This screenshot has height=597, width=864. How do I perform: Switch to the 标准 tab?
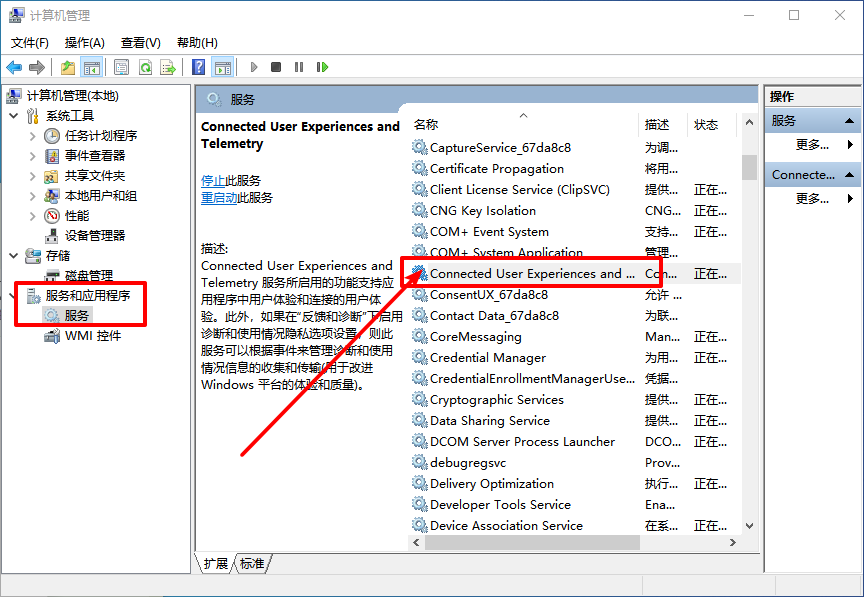coord(253,564)
